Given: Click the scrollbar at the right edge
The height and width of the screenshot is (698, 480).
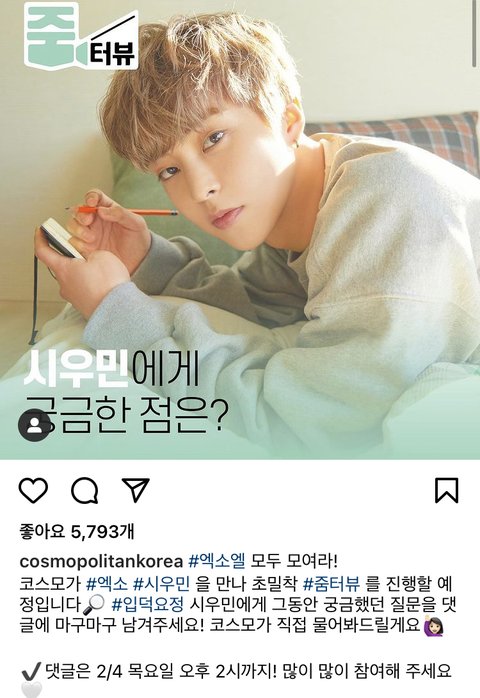Looking at the screenshot, I should pyautogui.click(x=475, y=34).
